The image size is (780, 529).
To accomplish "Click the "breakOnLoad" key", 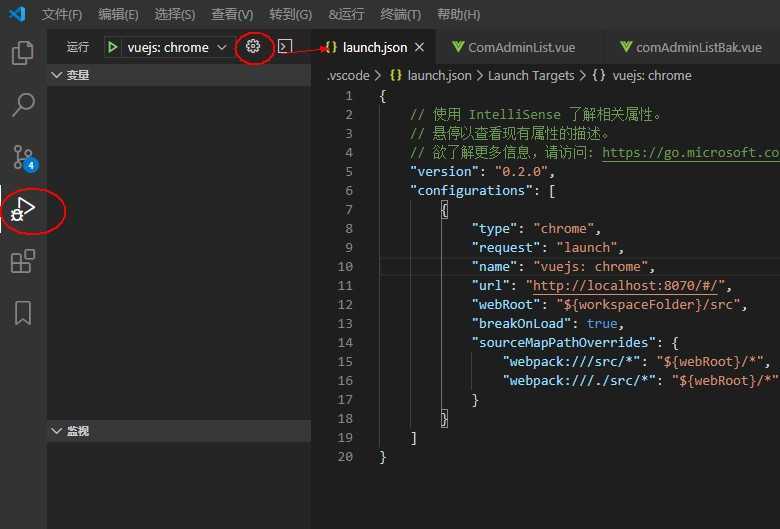I will click(x=521, y=323).
